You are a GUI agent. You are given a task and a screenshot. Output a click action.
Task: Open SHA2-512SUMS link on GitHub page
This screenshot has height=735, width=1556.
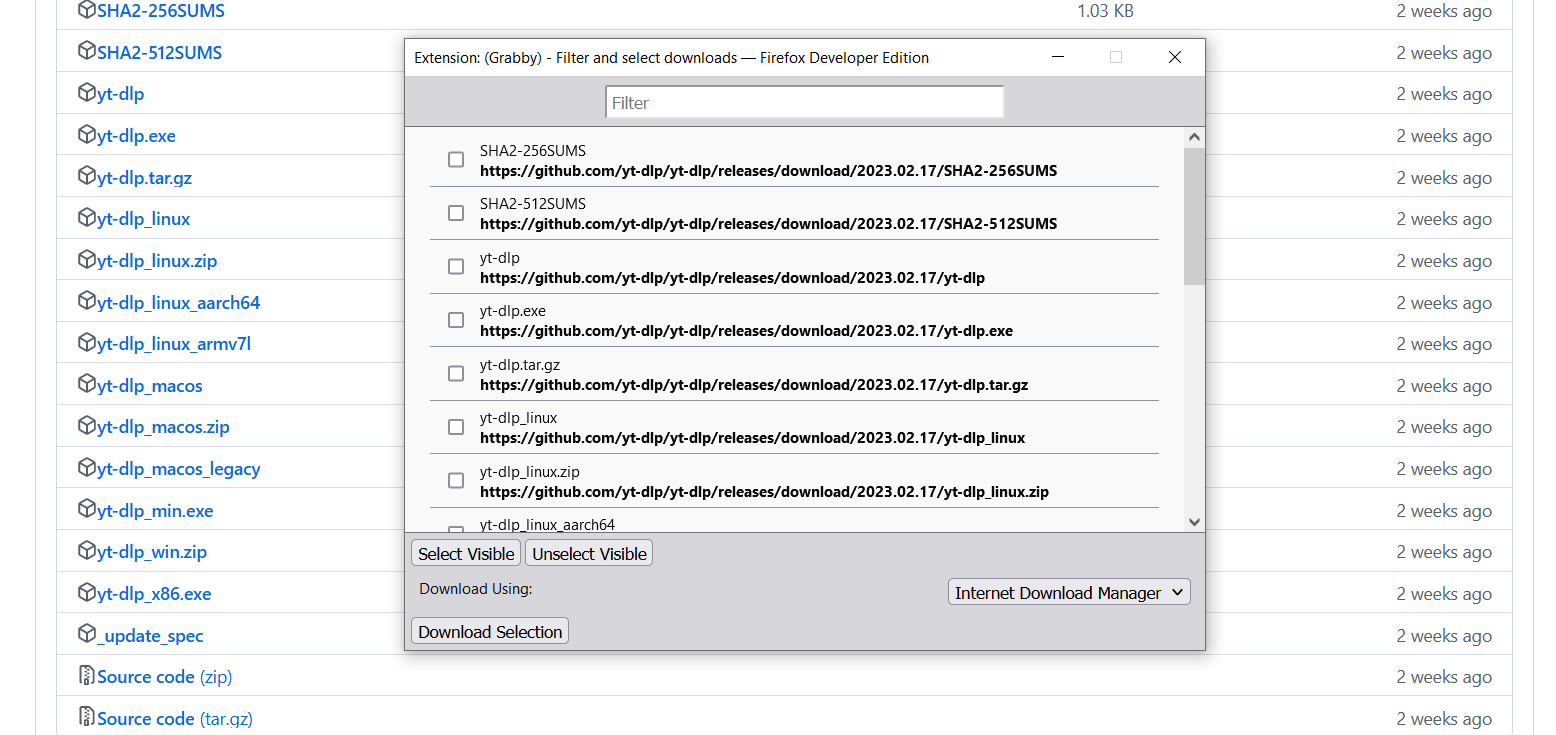pos(160,52)
